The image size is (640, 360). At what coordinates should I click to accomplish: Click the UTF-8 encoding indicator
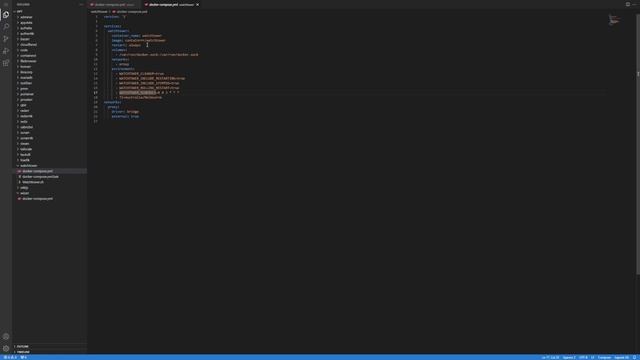tap(583, 358)
